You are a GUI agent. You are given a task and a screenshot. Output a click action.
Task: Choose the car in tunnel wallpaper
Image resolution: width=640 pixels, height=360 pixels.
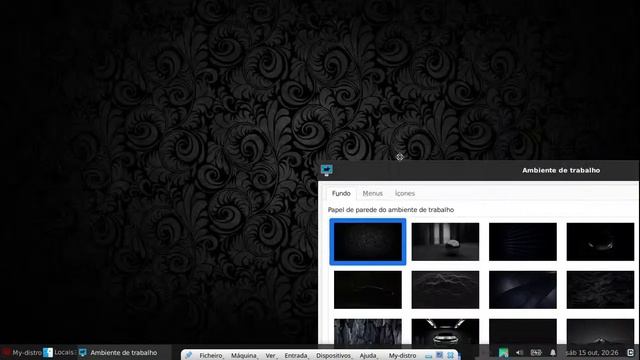click(445, 331)
